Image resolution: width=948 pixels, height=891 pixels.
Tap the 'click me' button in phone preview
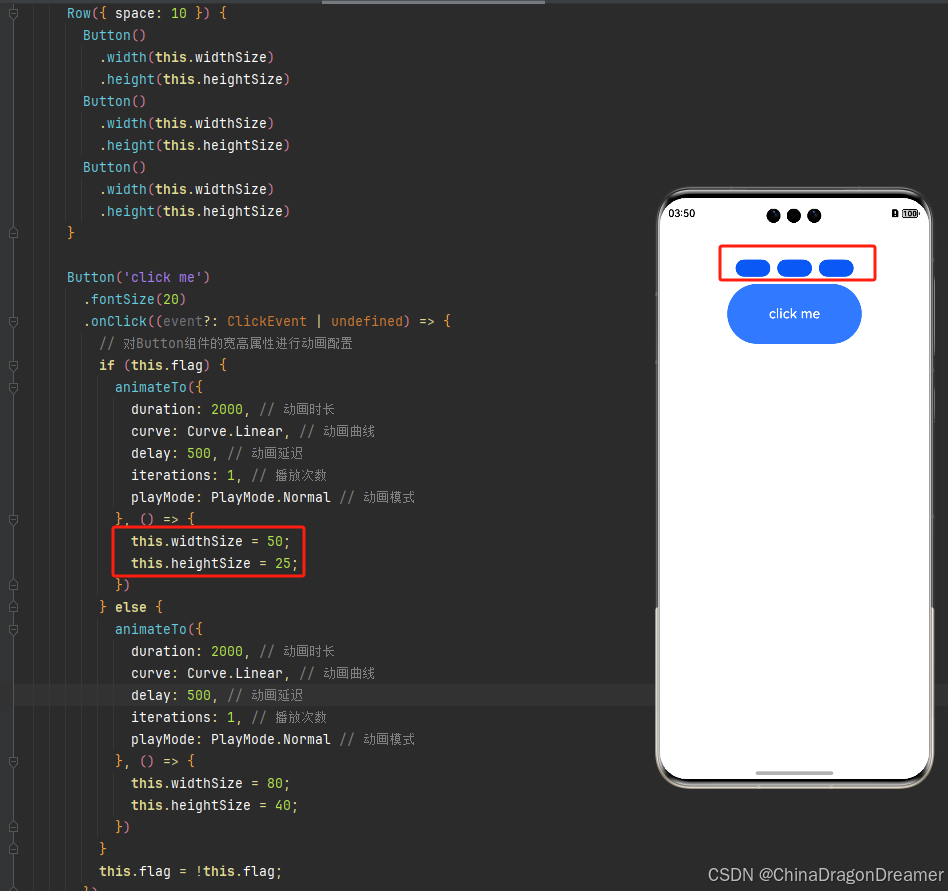point(794,314)
